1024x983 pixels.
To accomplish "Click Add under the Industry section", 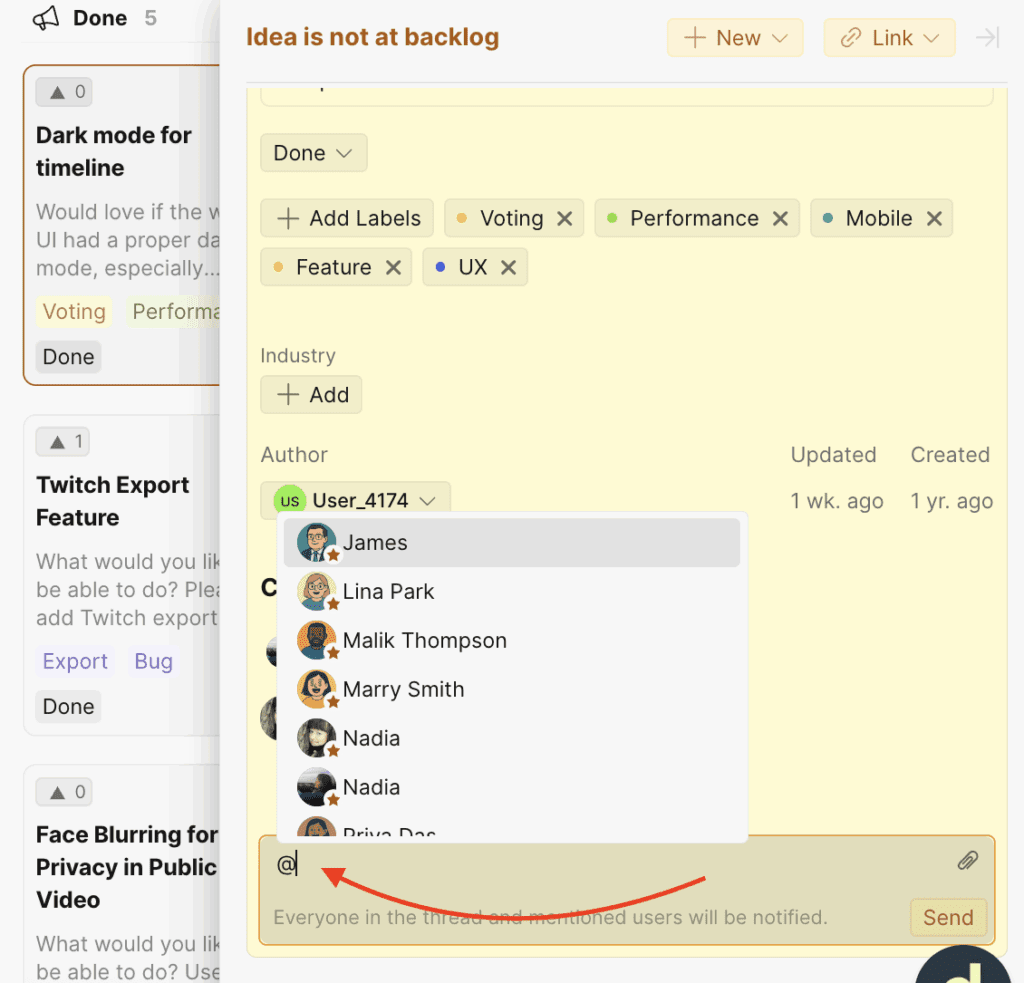I will [311, 394].
